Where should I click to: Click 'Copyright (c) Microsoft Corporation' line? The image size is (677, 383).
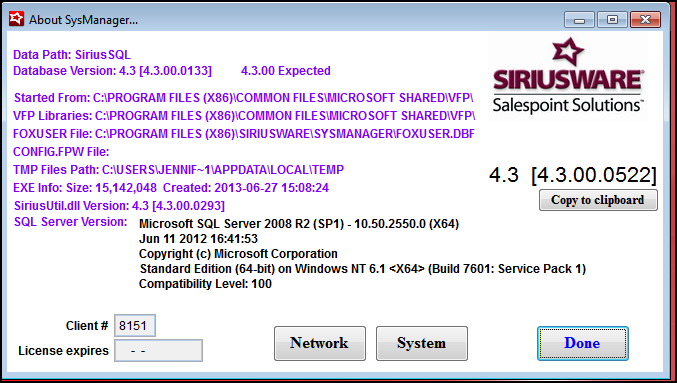coord(238,254)
